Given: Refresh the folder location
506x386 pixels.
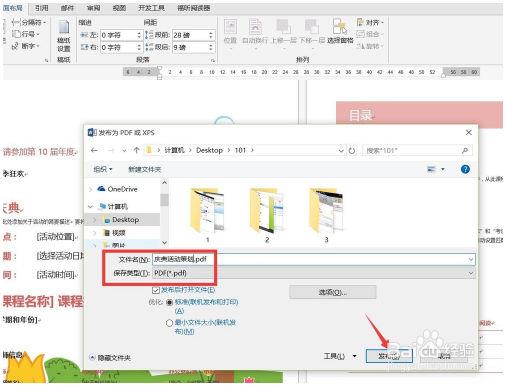Looking at the screenshot, I should pyautogui.click(x=352, y=151).
